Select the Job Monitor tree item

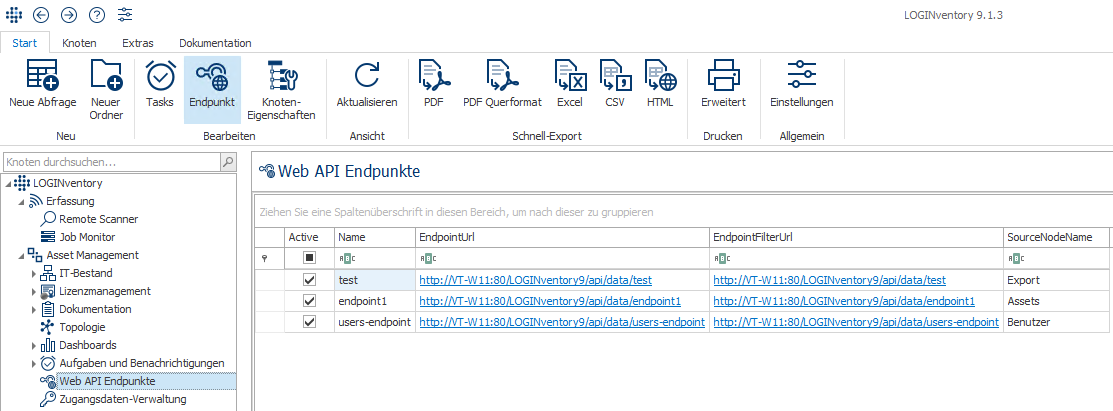87,237
